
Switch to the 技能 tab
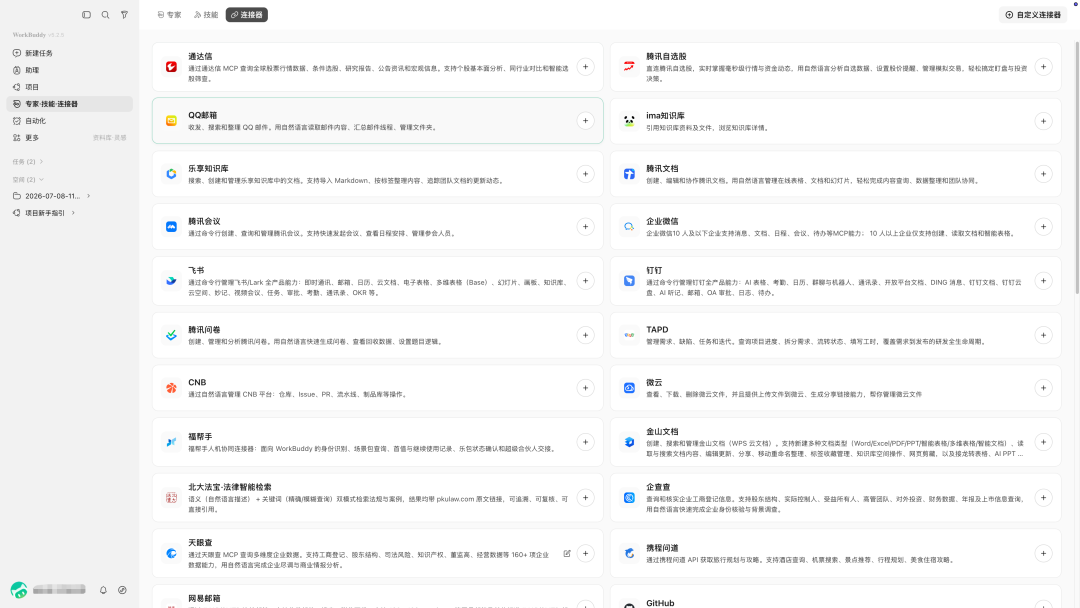pyautogui.click(x=206, y=14)
